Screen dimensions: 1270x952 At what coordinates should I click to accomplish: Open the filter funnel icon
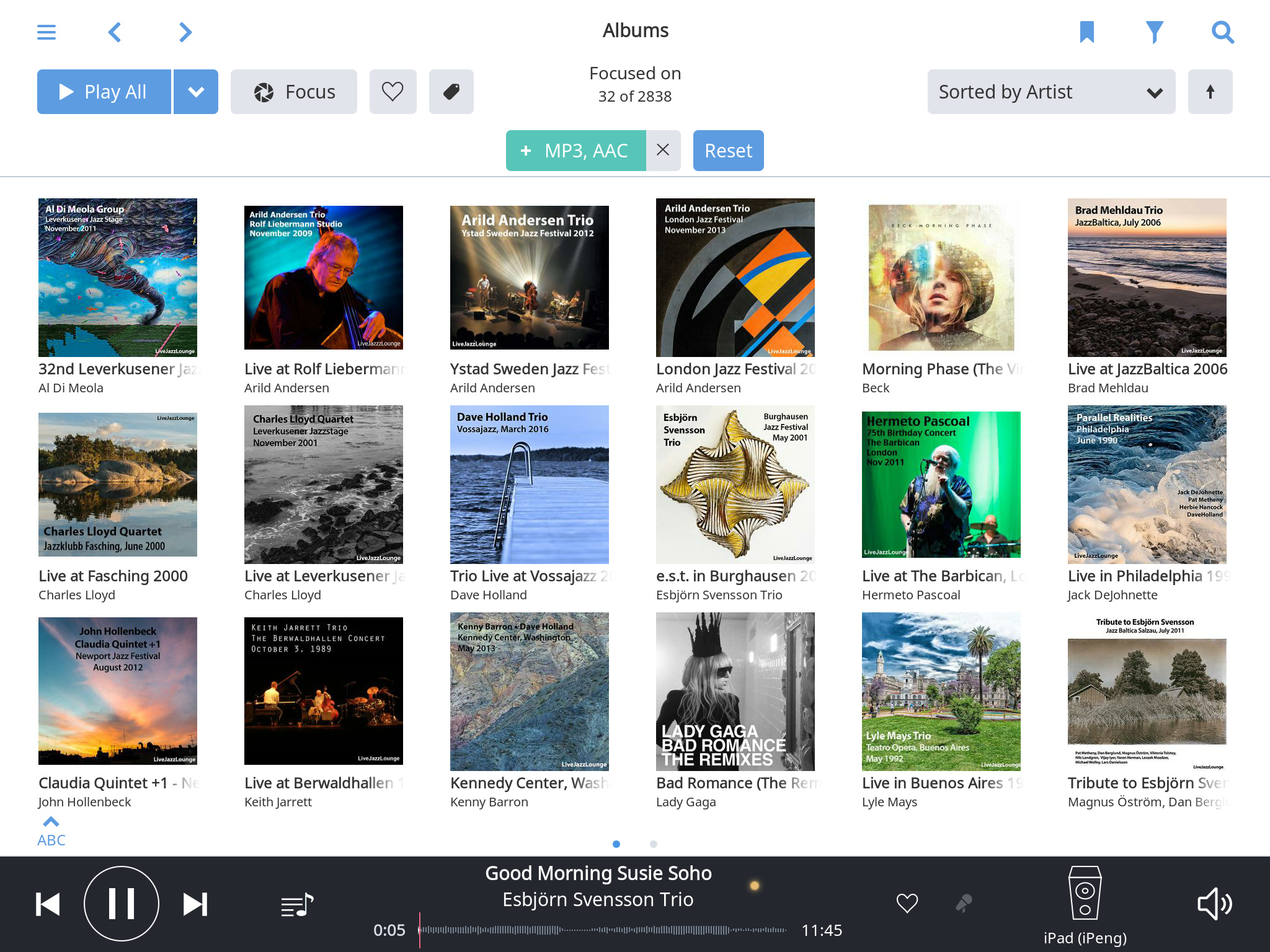[x=1154, y=32]
